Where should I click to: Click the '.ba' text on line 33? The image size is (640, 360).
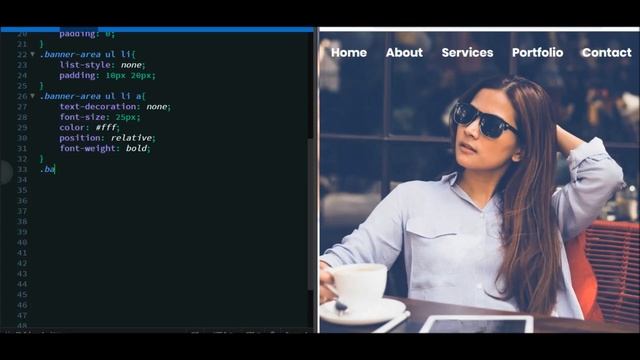click(x=47, y=169)
